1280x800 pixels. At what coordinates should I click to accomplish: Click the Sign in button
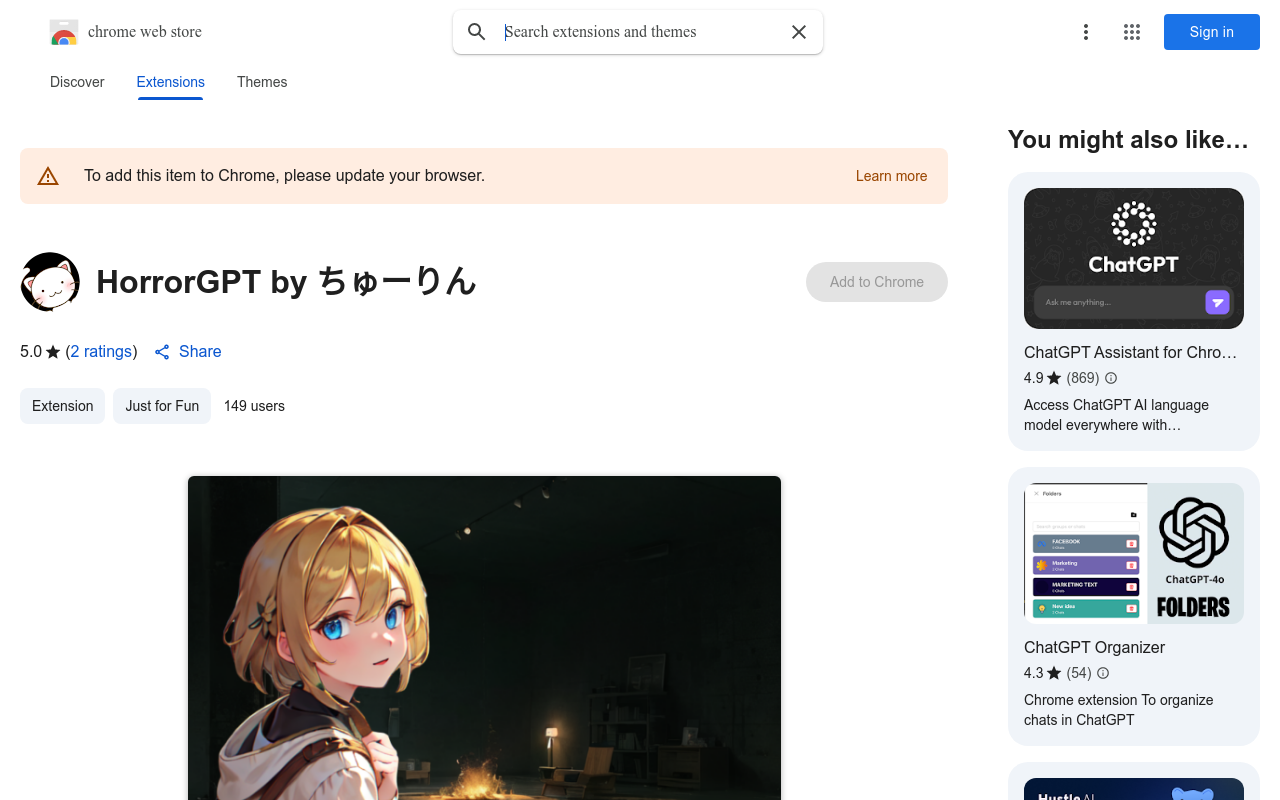coord(1211,32)
